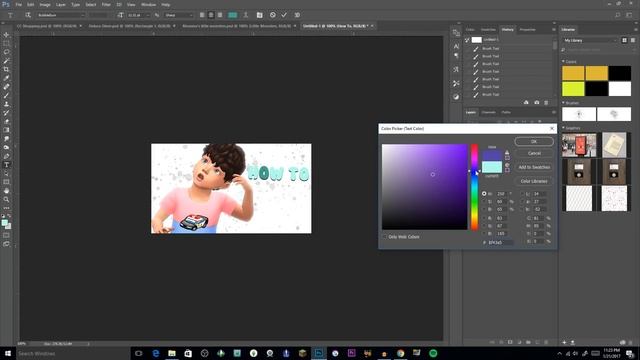Open the Create Warped Text icon

(246, 15)
